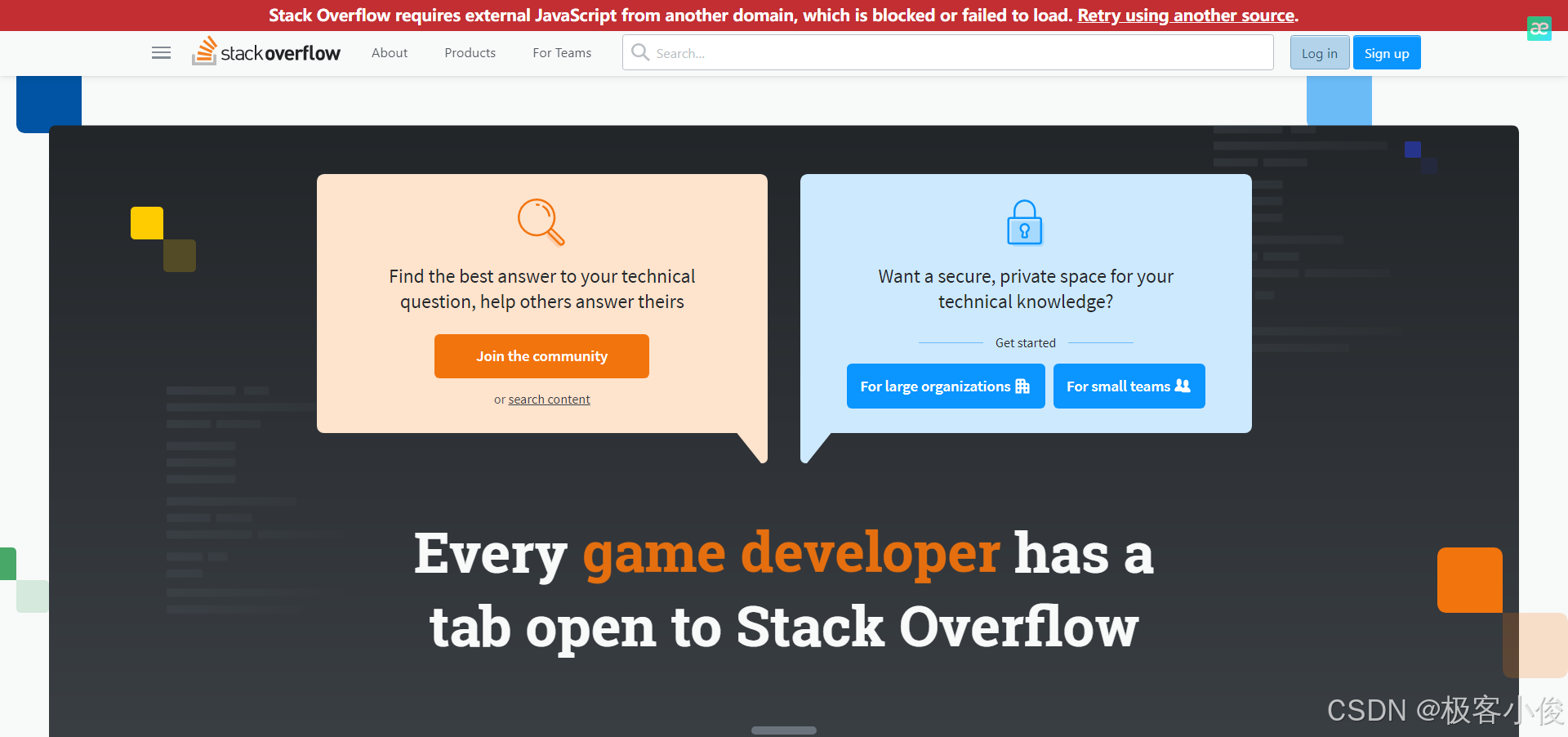Click the blue padlock illustration
Image resolution: width=1568 pixels, height=737 pixels.
(1025, 222)
